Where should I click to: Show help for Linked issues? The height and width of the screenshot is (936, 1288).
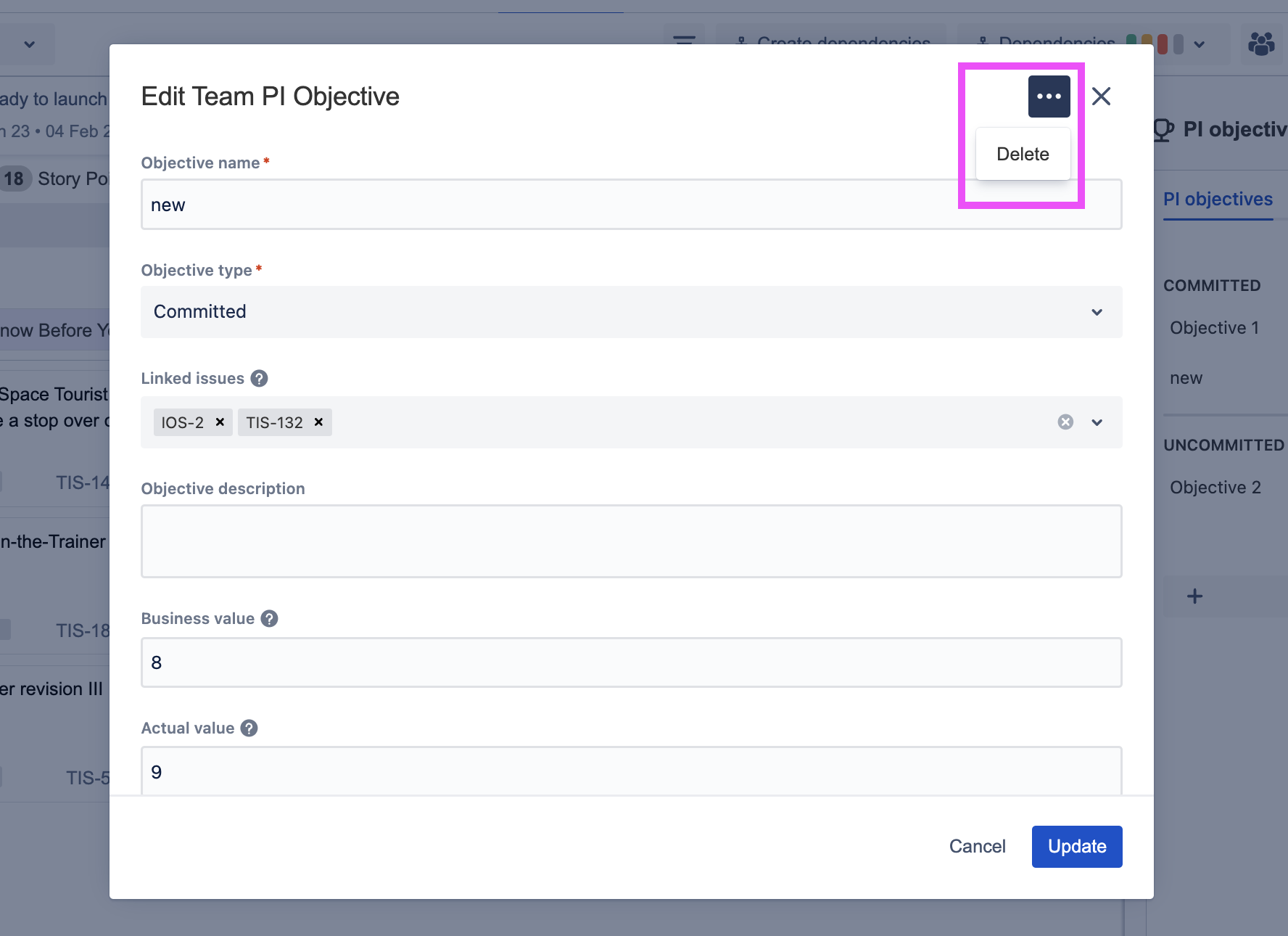pos(259,379)
